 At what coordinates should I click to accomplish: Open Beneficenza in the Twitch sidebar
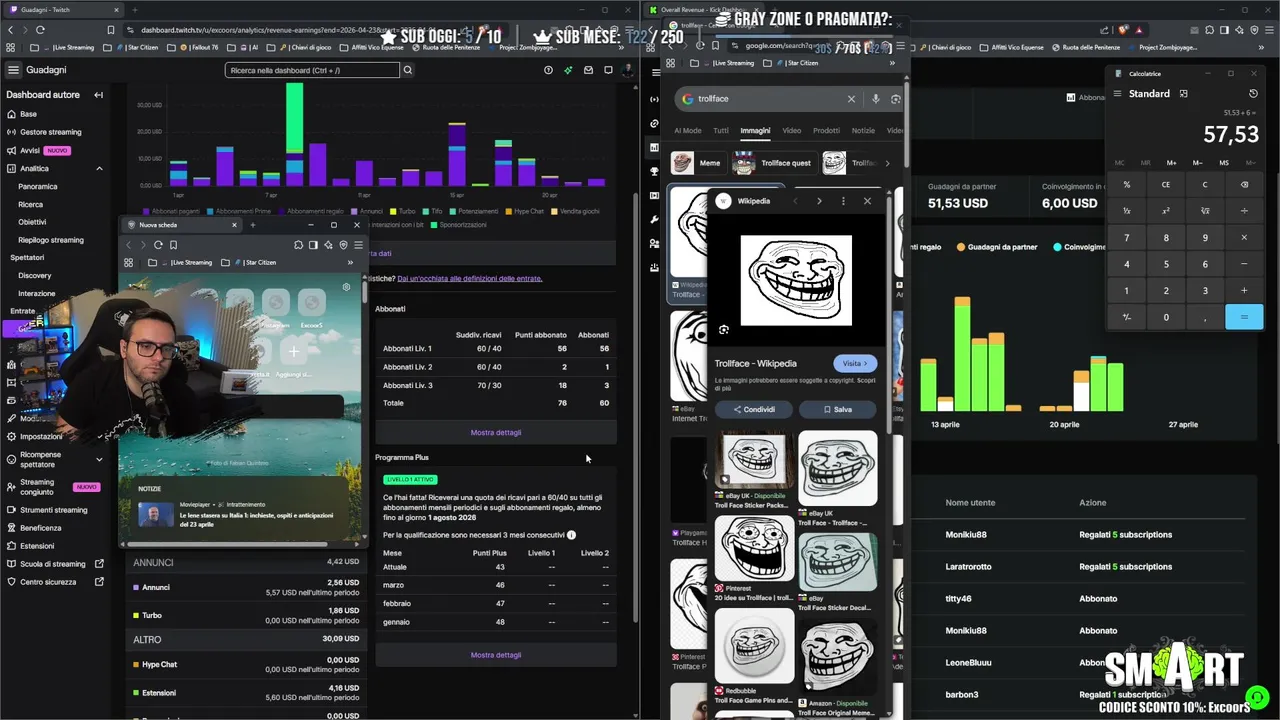coord(41,528)
